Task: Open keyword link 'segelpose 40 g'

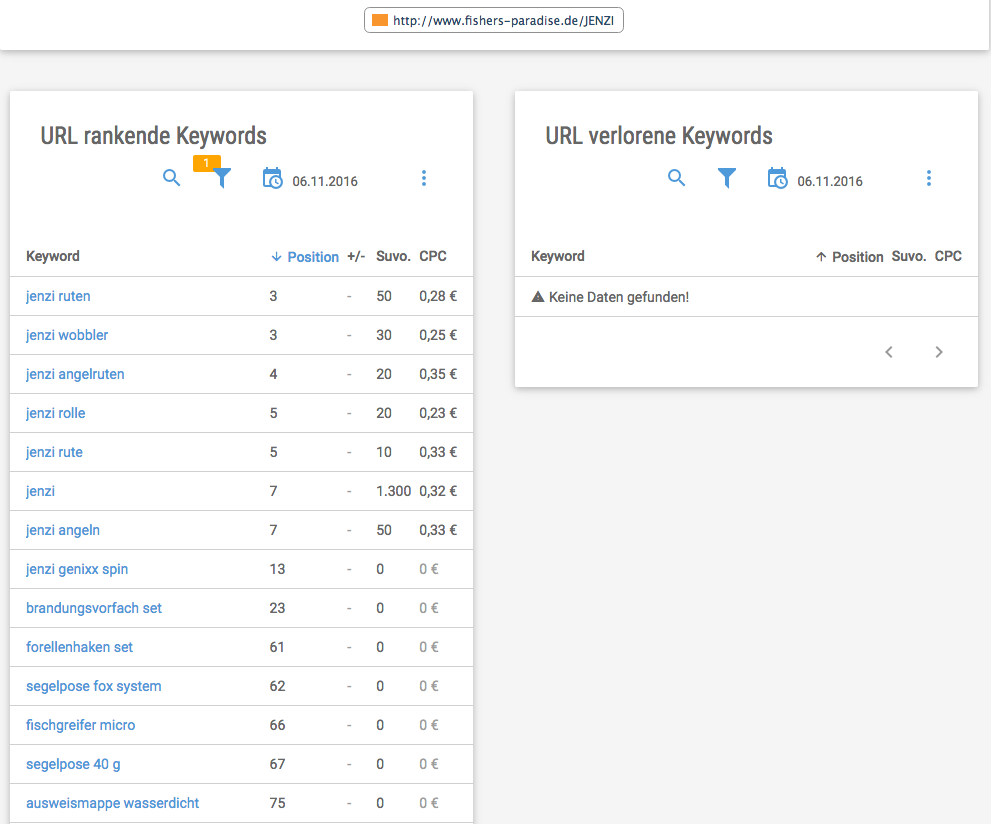Action: click(73, 764)
